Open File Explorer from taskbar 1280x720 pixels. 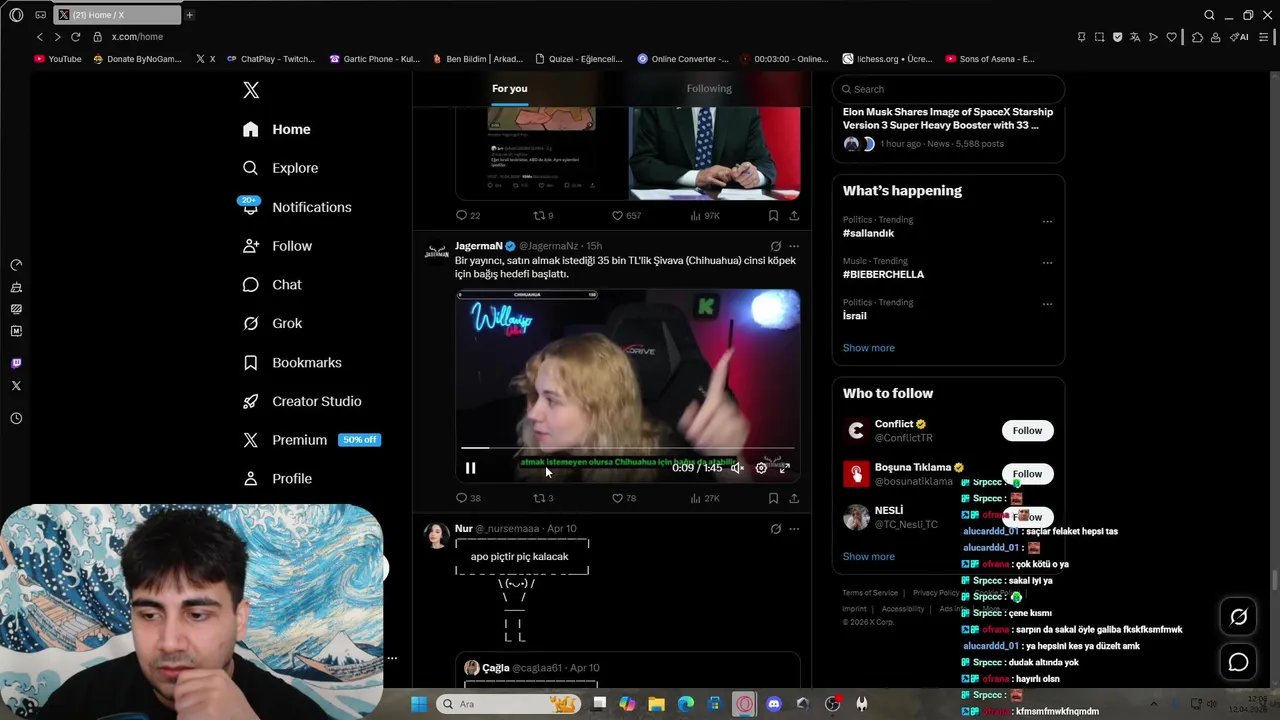click(x=657, y=704)
